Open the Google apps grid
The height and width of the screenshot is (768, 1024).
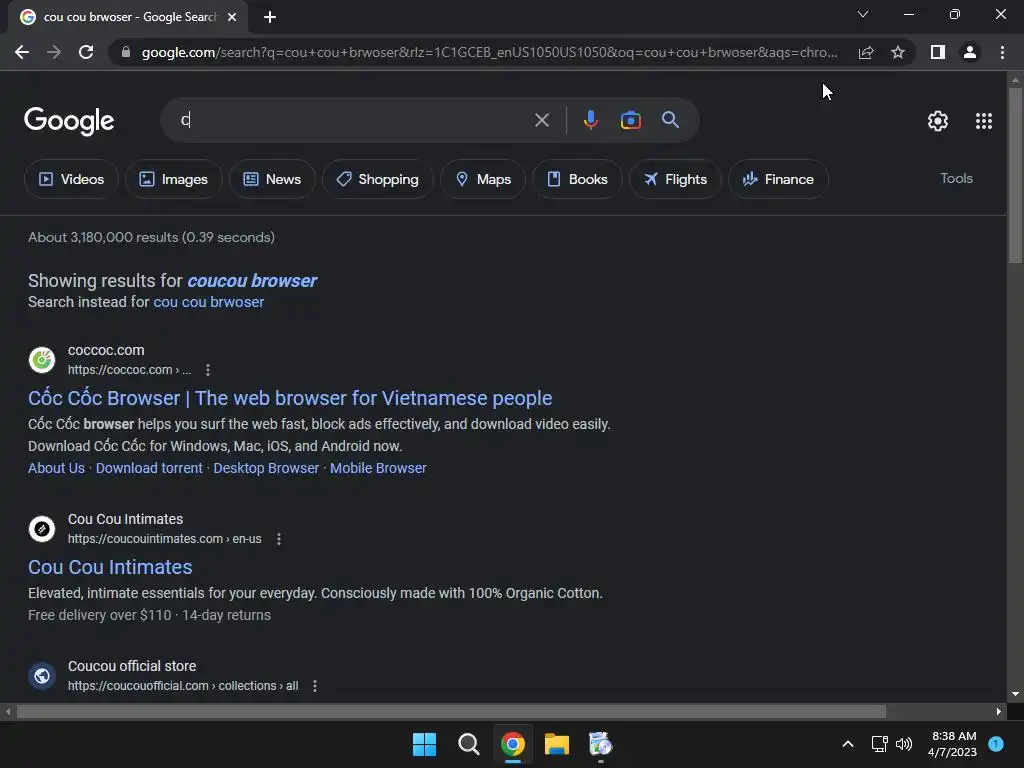pos(984,121)
